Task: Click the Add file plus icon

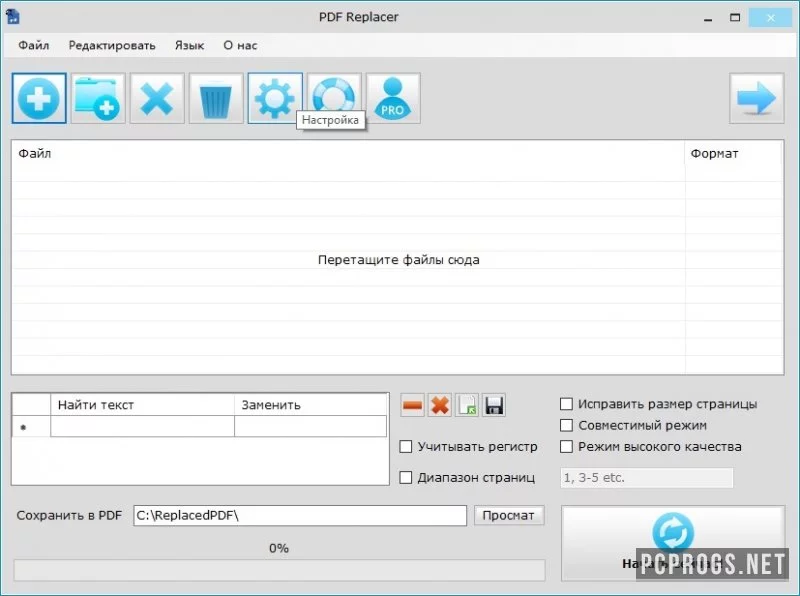Action: pos(39,98)
